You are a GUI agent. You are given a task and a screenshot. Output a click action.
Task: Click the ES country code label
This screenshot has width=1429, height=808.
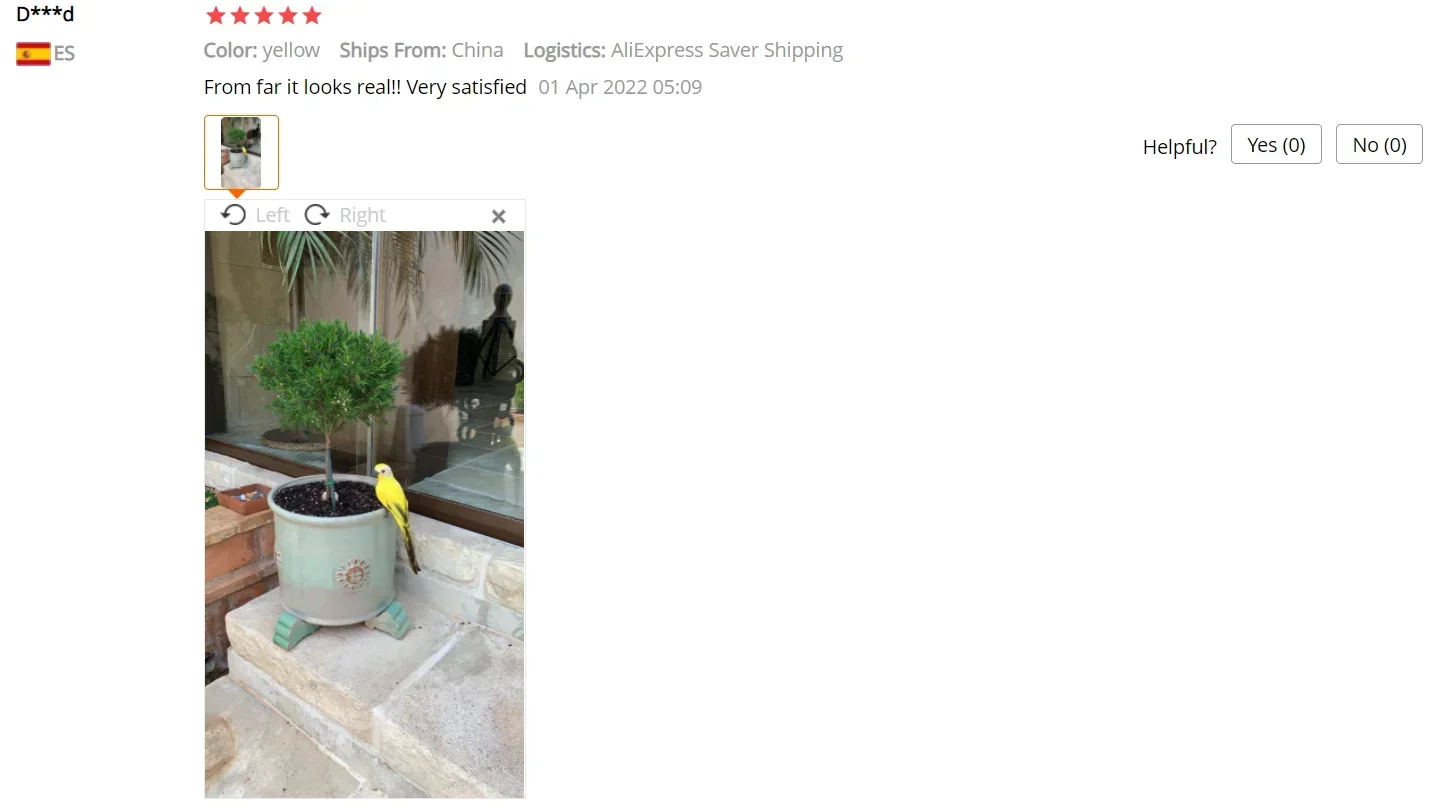coord(64,54)
